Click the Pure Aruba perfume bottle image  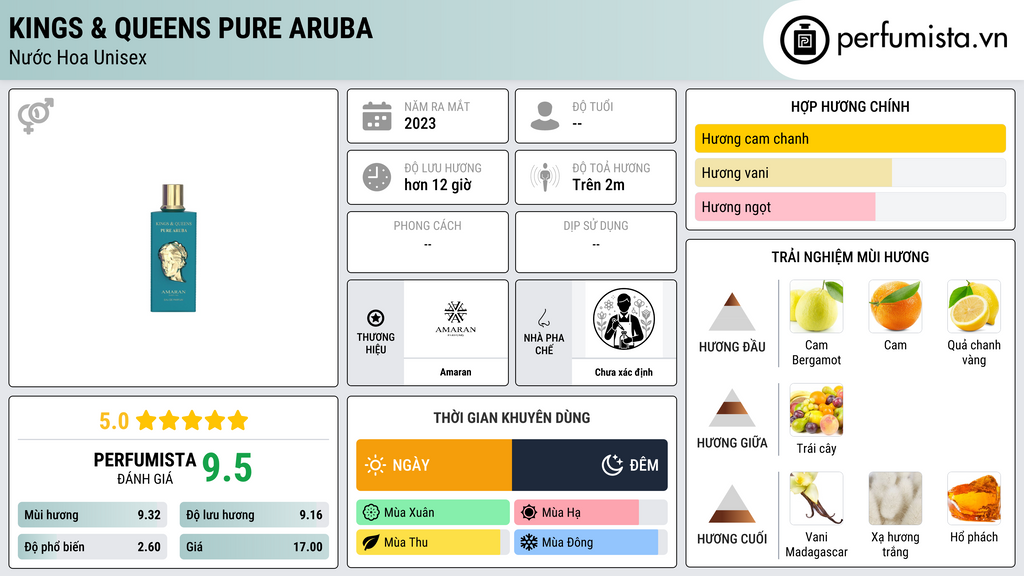(173, 248)
